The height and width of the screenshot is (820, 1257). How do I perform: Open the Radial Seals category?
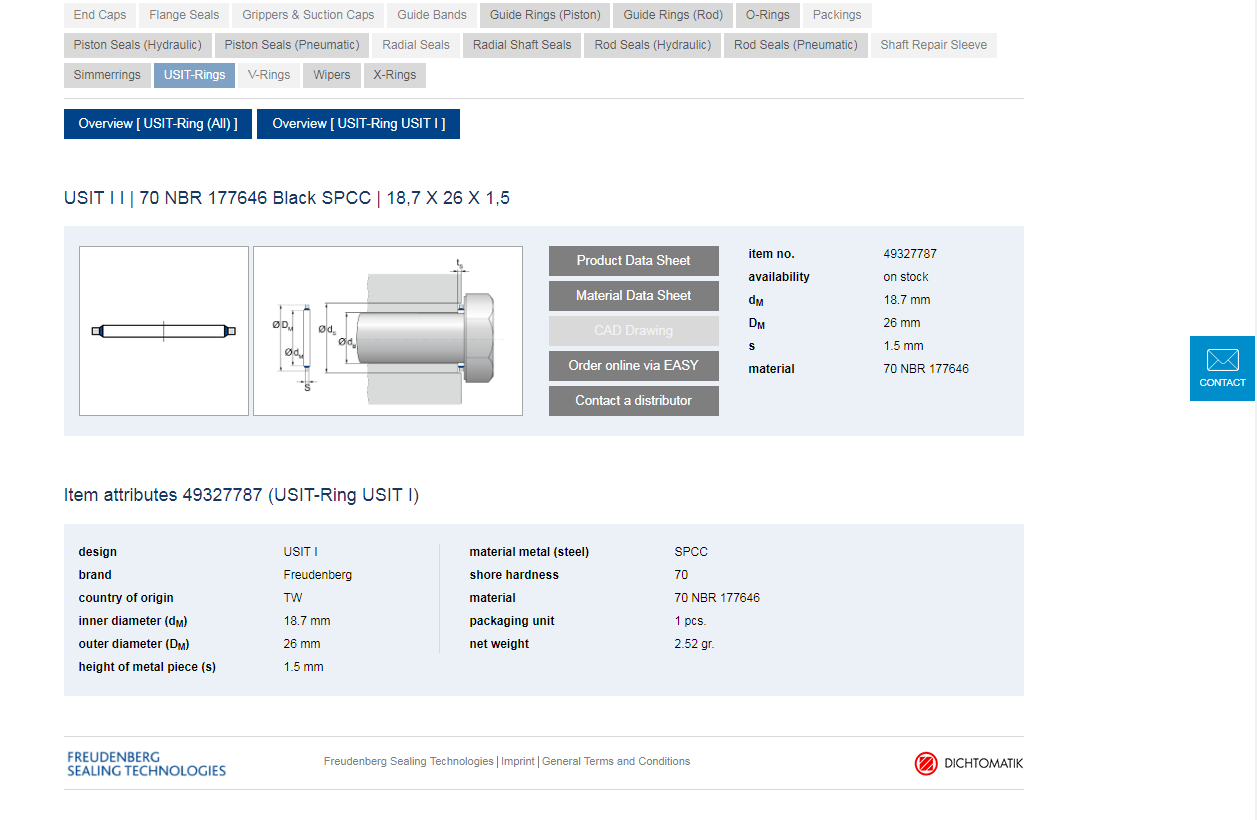pos(416,45)
